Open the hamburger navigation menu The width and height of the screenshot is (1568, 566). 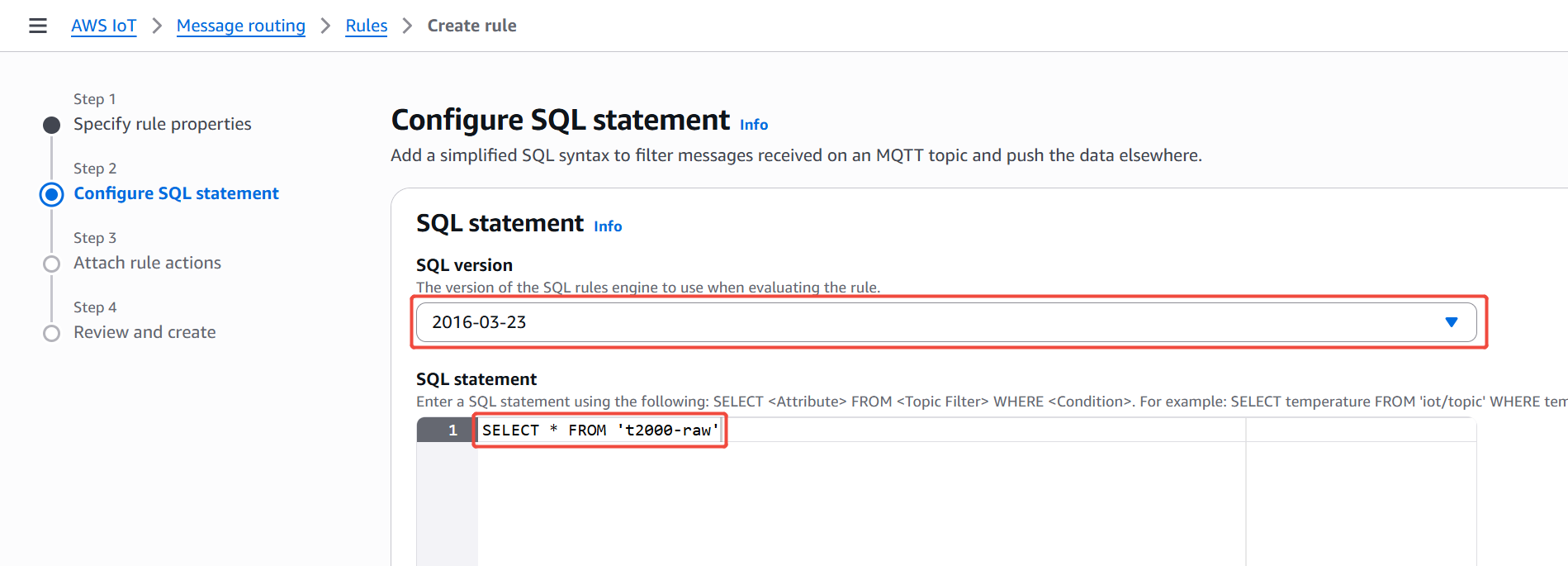38,26
